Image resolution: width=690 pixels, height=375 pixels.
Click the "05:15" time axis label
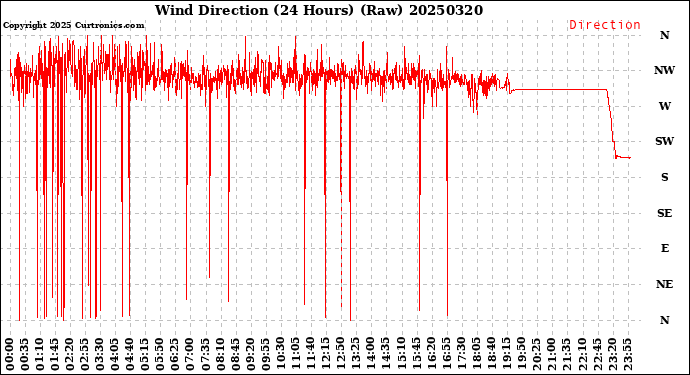tap(145, 355)
